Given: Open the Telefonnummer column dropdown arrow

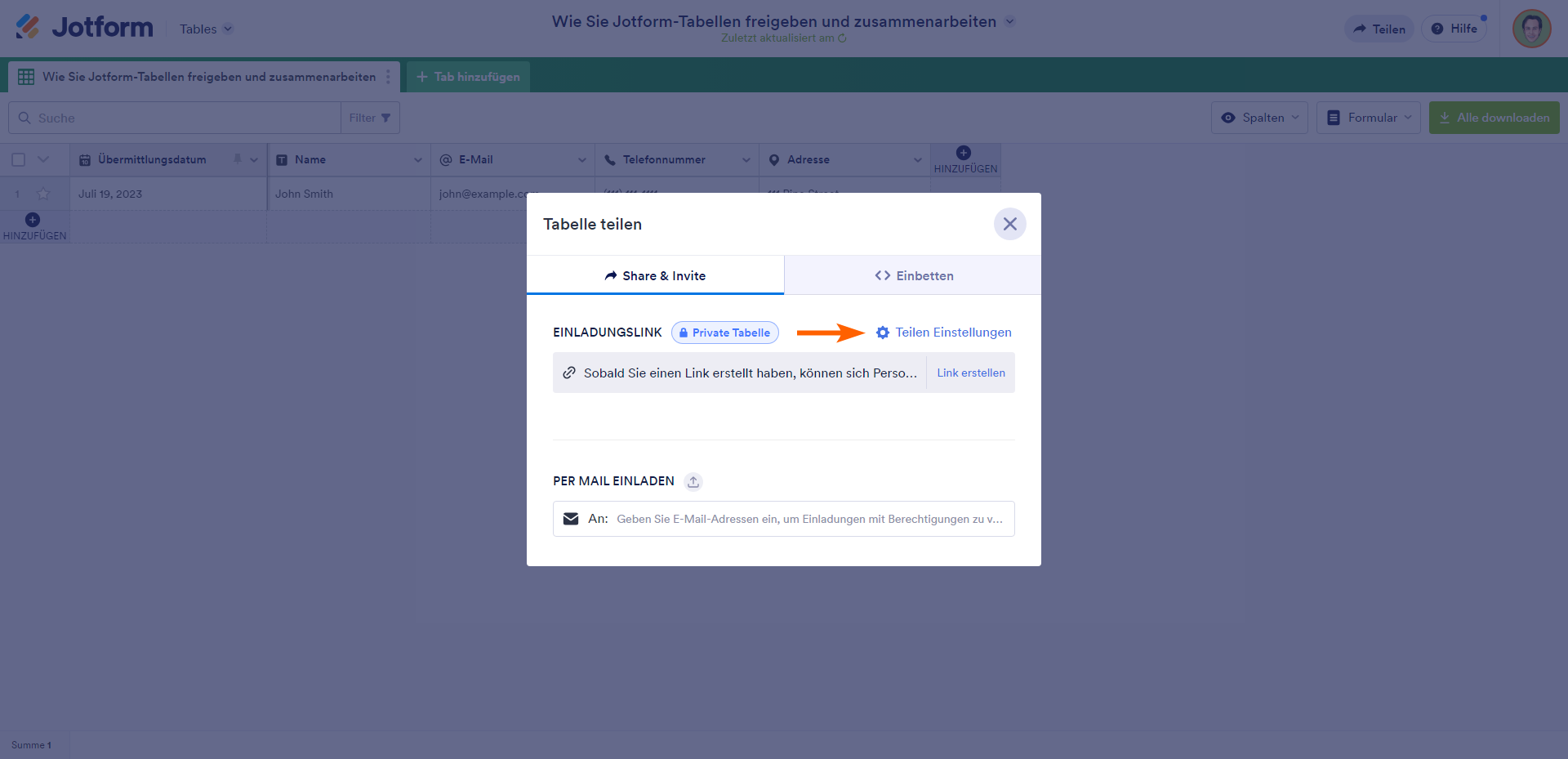Looking at the screenshot, I should 746,160.
